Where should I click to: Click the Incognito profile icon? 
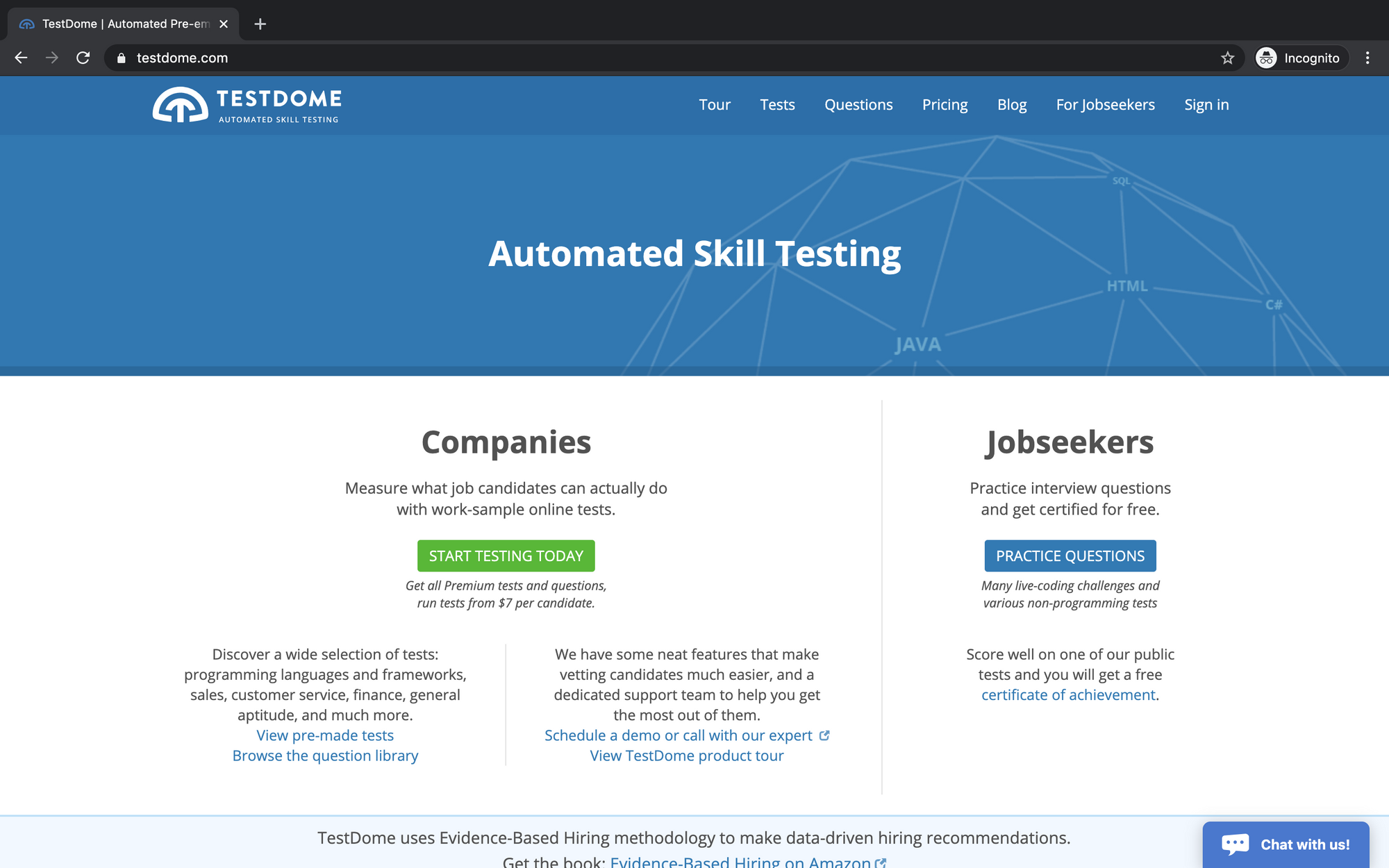click(1266, 58)
